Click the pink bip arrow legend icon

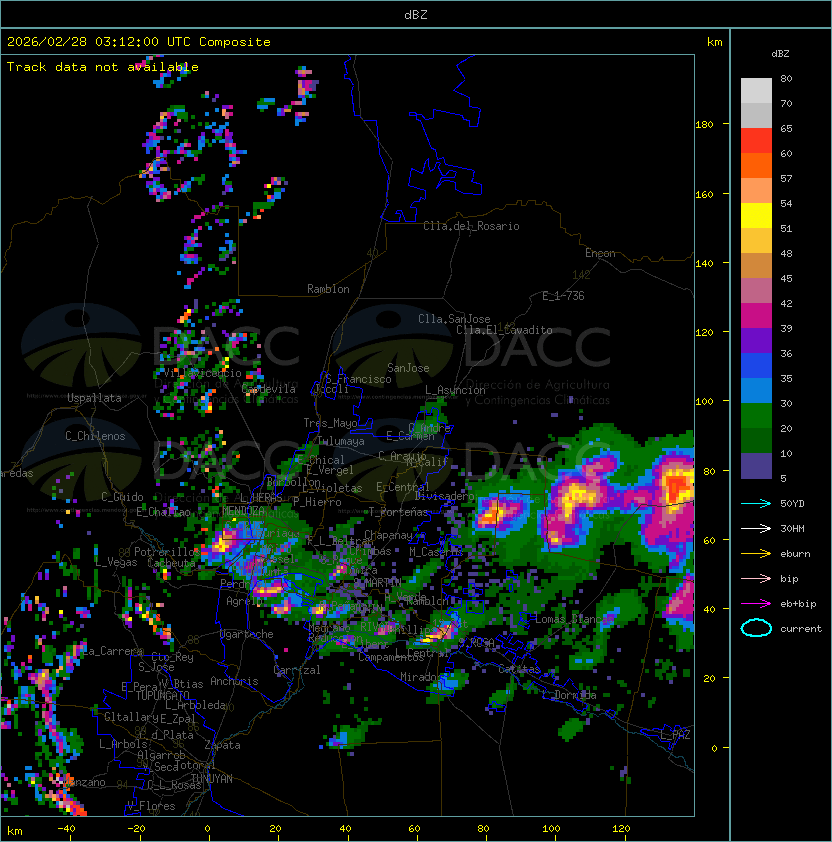[x=756, y=578]
